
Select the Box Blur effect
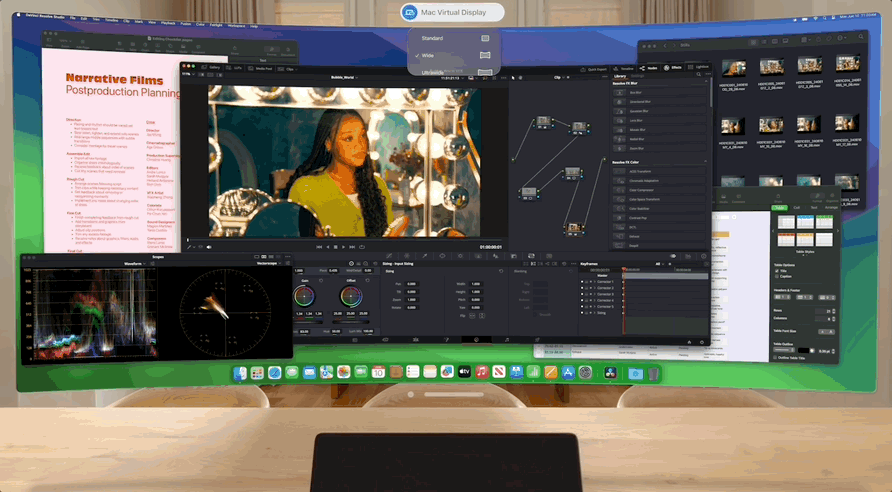pyautogui.click(x=659, y=92)
